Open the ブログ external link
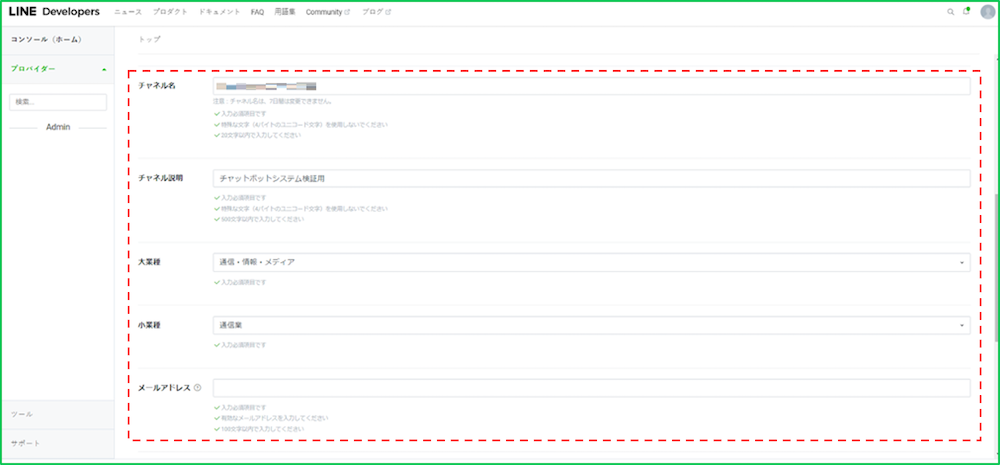This screenshot has height=465, width=1000. [x=376, y=12]
